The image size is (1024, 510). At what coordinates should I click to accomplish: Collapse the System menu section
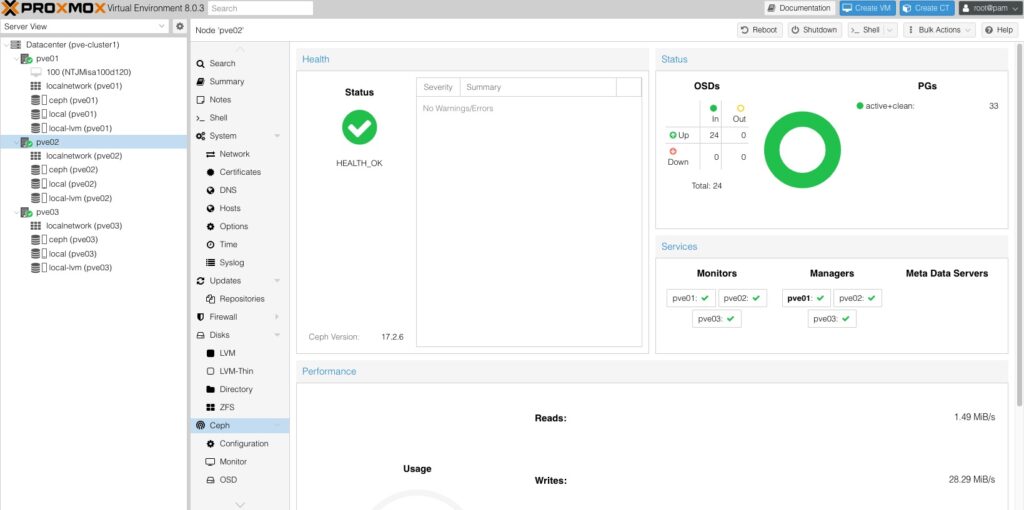click(277, 136)
